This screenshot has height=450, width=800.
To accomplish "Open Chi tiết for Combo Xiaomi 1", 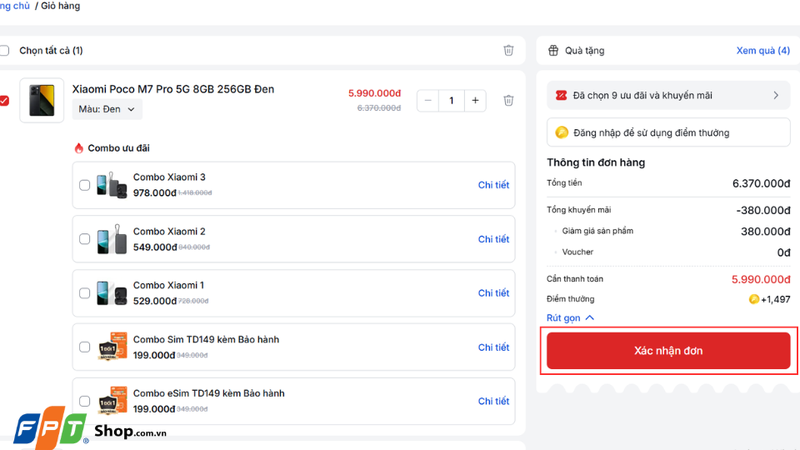I will (x=493, y=293).
